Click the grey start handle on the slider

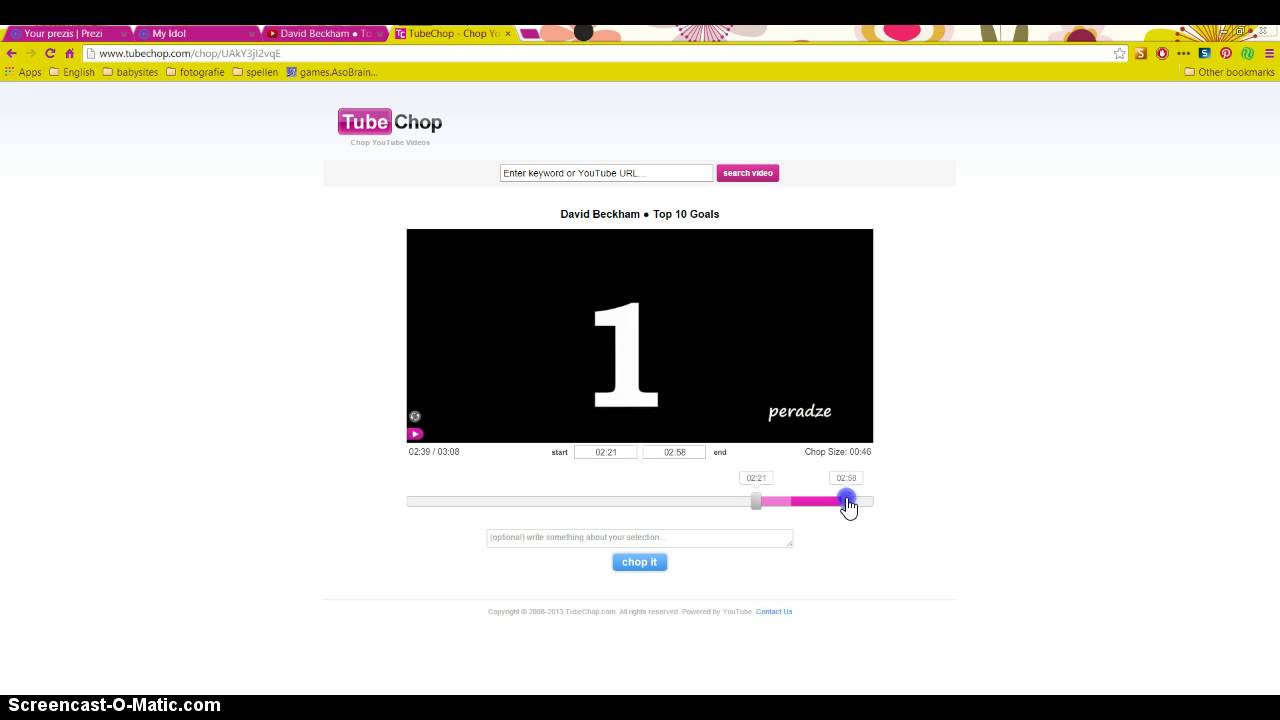[756, 501]
